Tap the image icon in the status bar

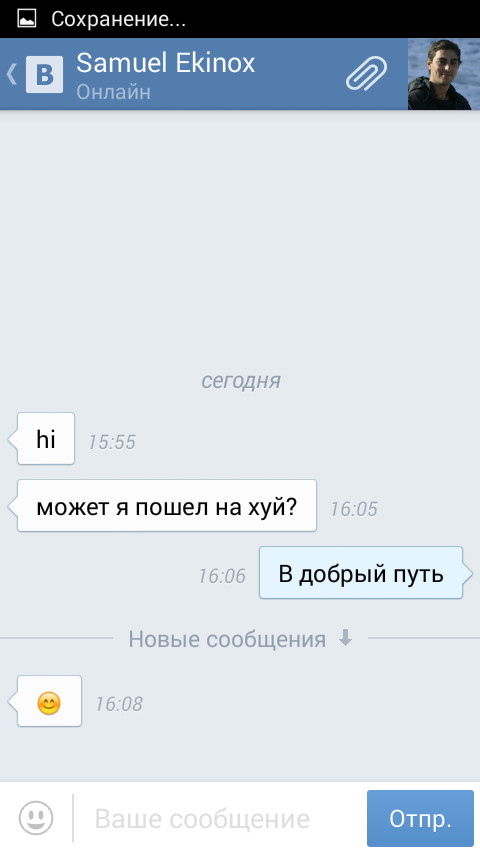click(x=26, y=19)
